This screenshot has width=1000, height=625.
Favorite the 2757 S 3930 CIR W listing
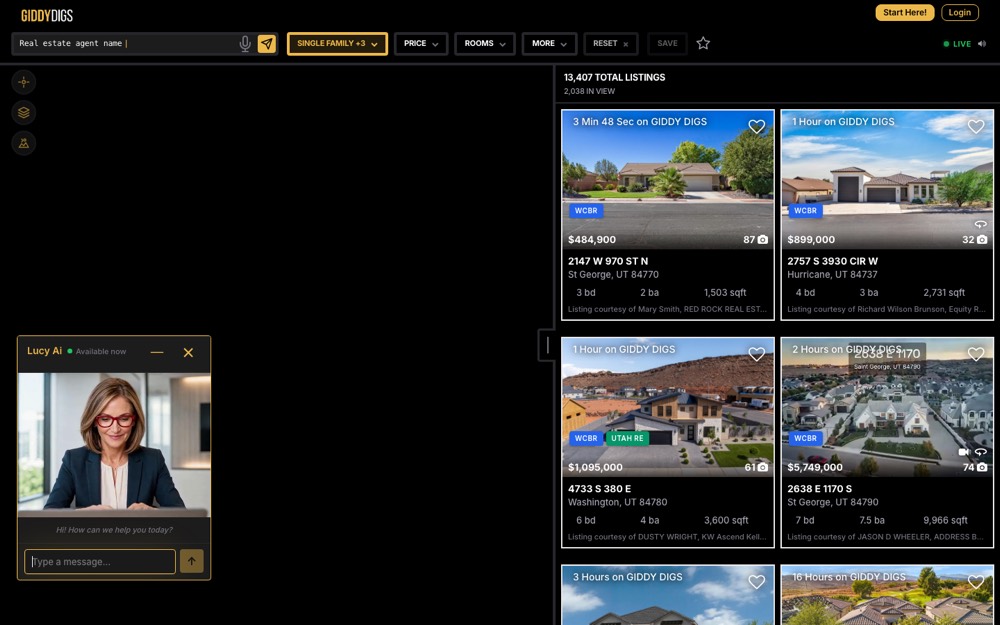click(x=976, y=127)
